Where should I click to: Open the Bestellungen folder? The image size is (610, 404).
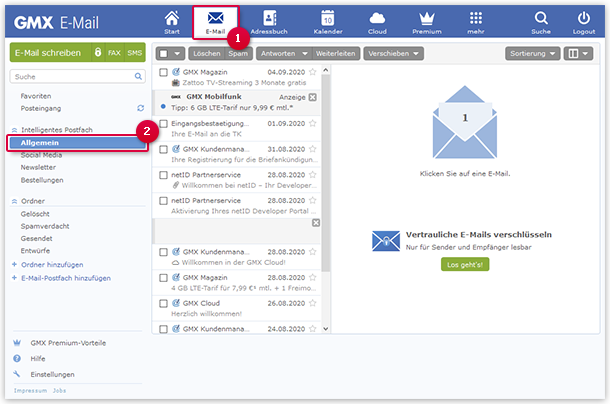(42, 180)
